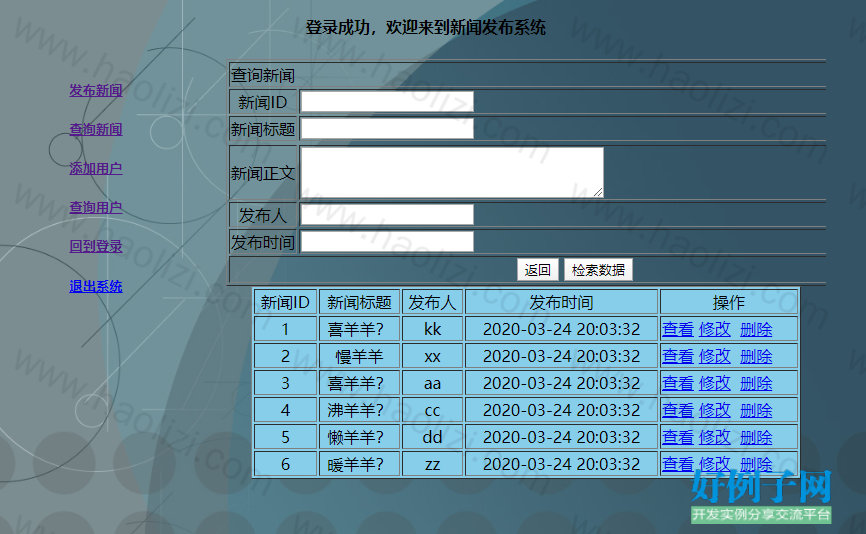
Task: Click 修改 for publisher dd row
Action: [715, 437]
